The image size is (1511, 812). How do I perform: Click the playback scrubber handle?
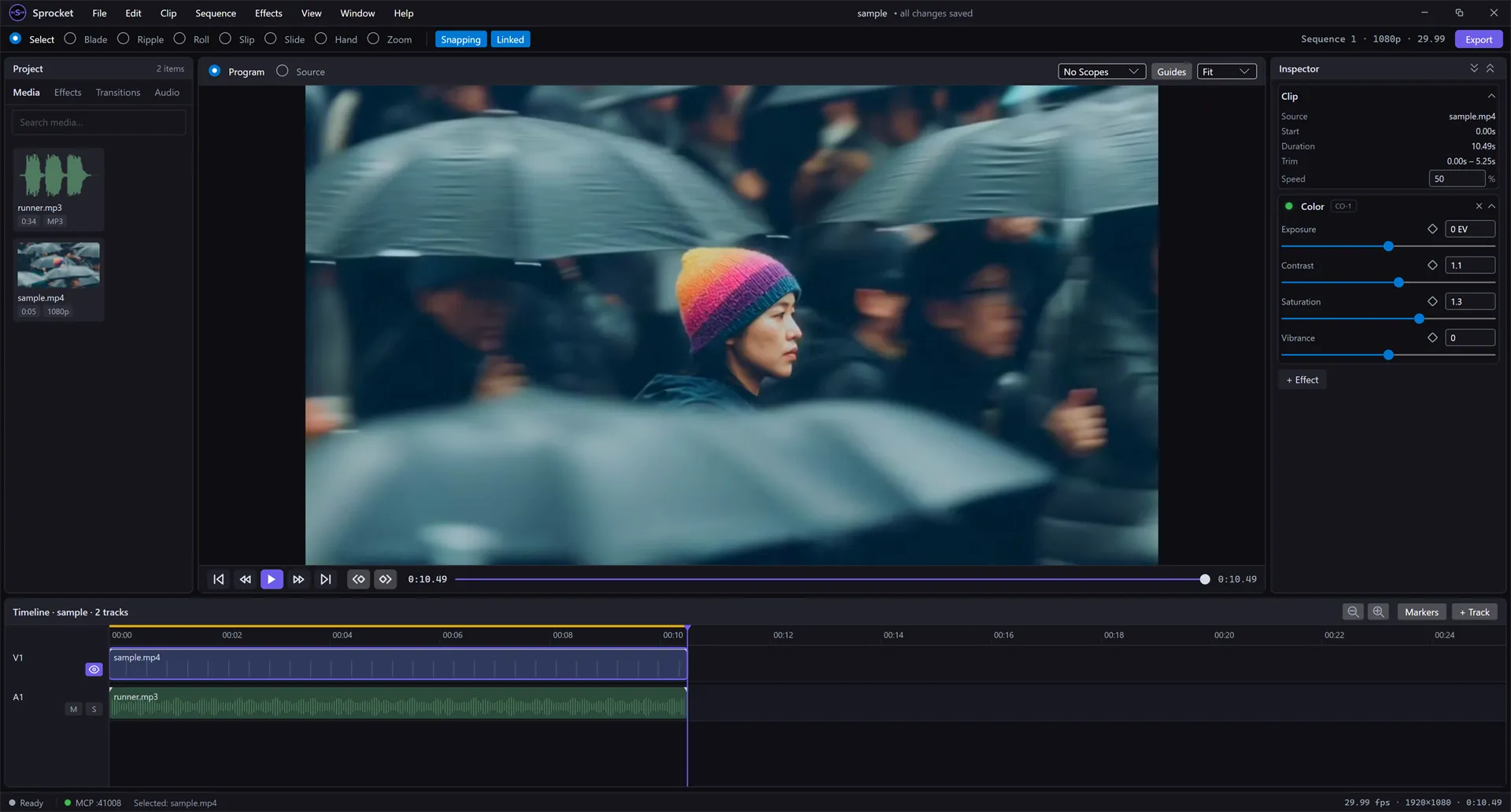click(1205, 579)
